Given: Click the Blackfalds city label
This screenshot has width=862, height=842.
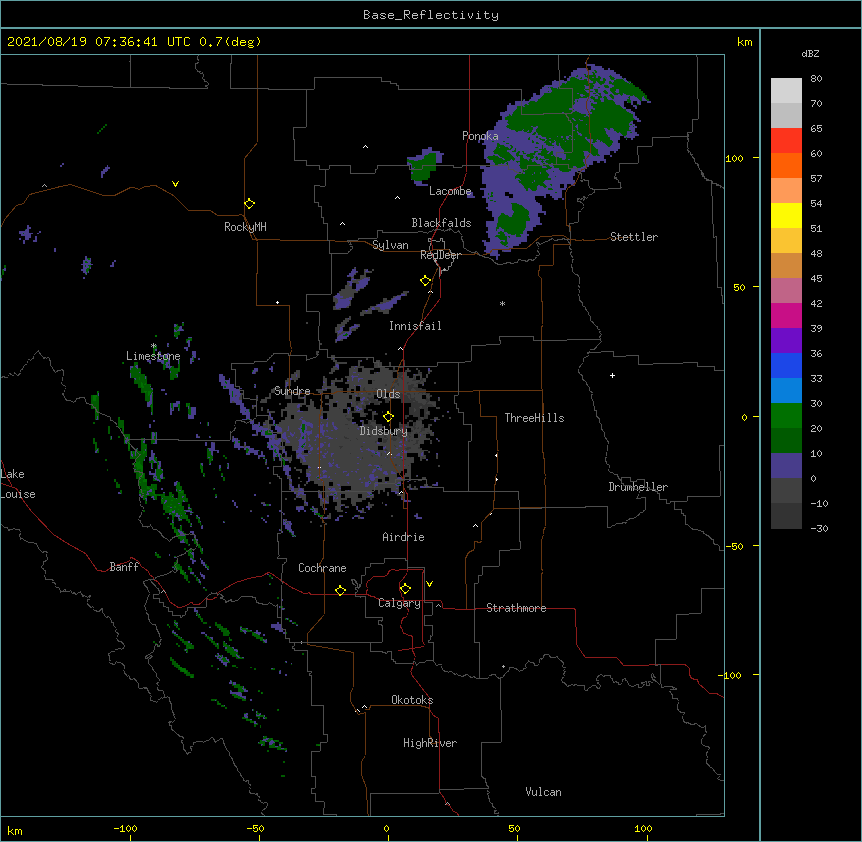Looking at the screenshot, I should pyautogui.click(x=441, y=223).
